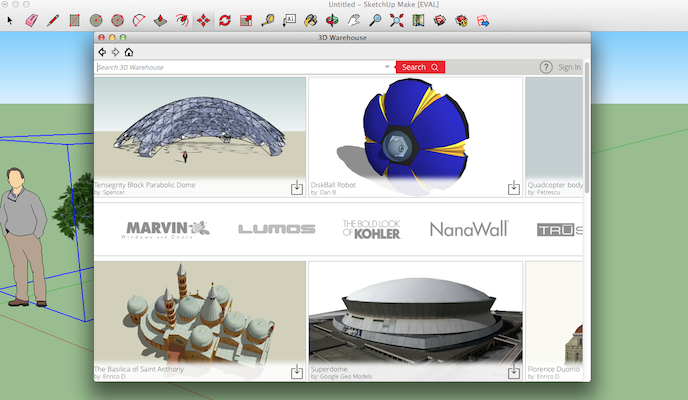The width and height of the screenshot is (688, 400).
Task: Select the Offset tool
Action: coord(182,20)
